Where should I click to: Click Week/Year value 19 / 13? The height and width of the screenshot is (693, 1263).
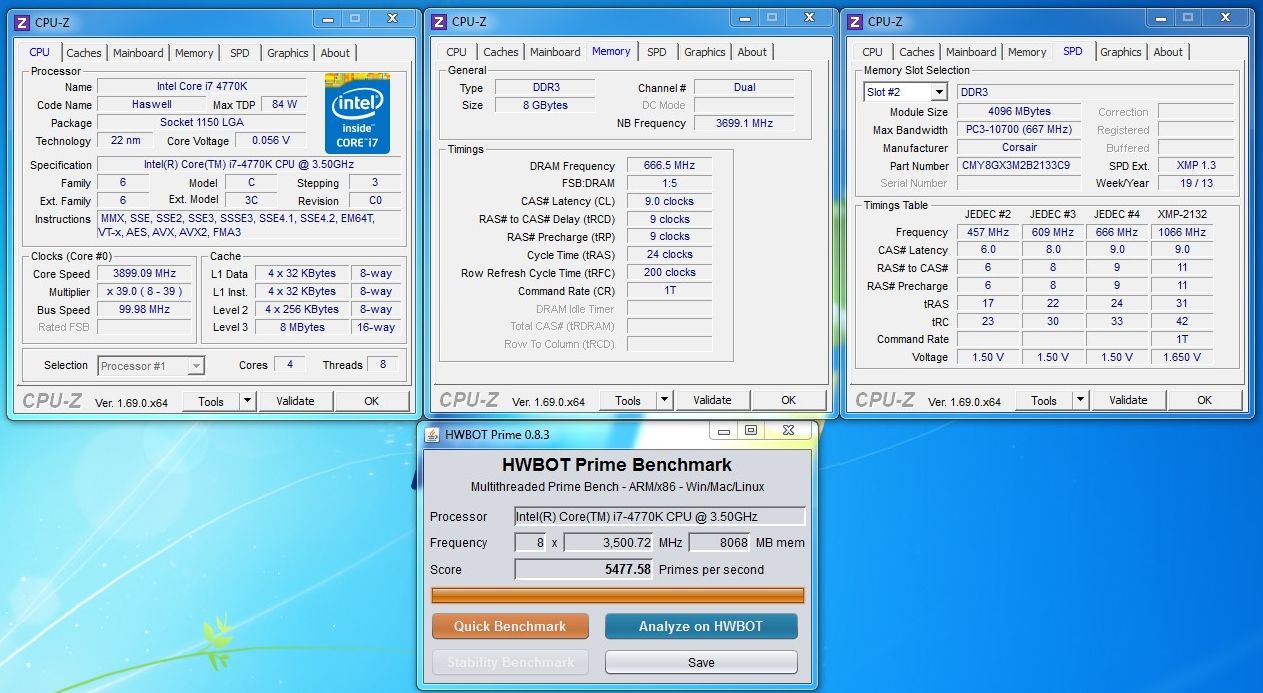point(1195,184)
